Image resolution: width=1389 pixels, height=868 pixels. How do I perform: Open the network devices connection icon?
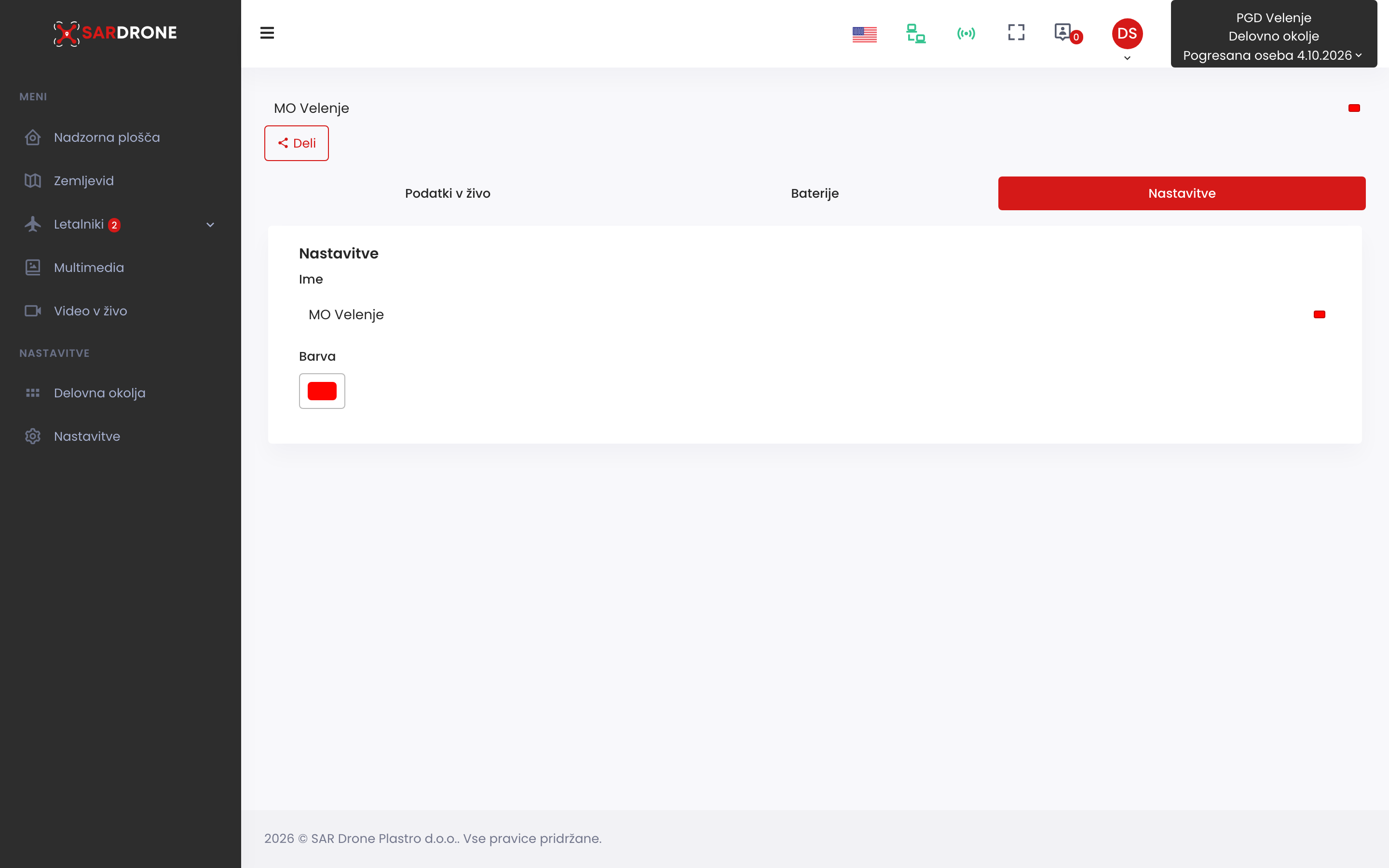tap(915, 33)
